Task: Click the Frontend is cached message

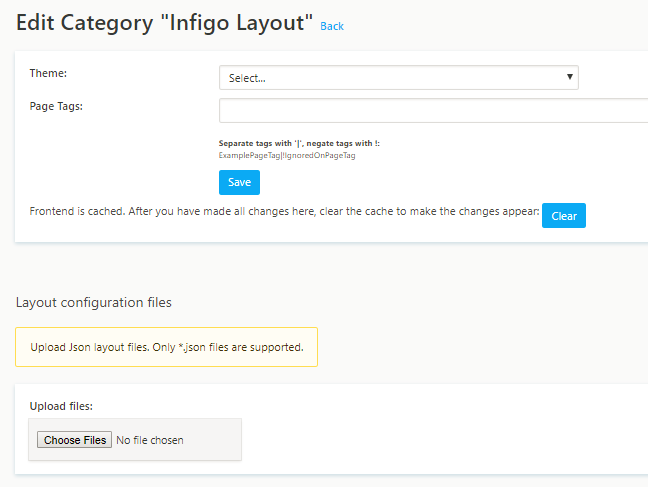Action: (284, 211)
